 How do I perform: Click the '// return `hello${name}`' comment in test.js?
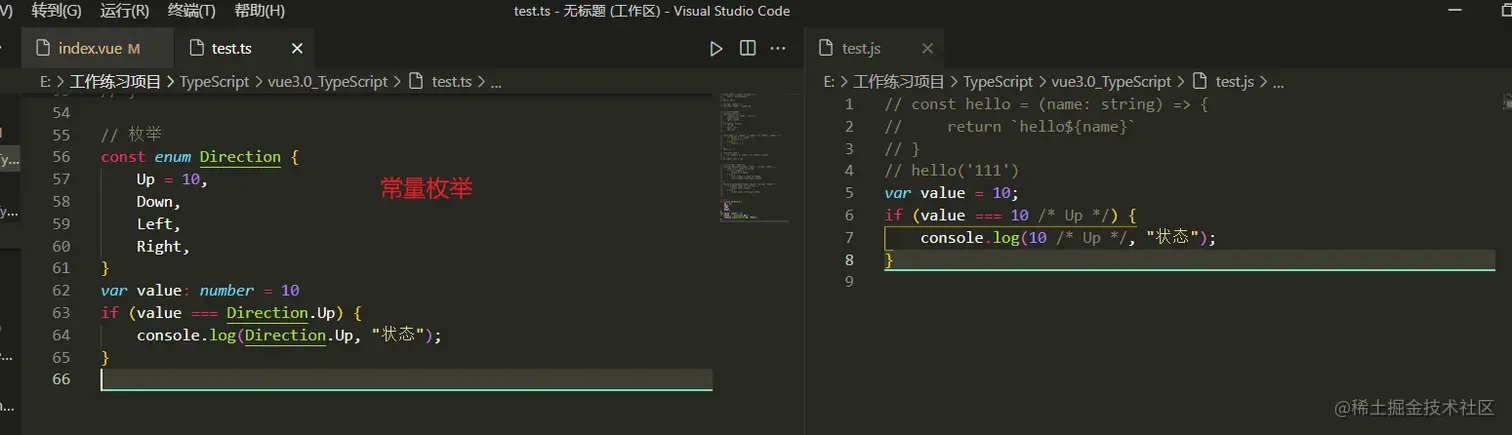click(1011, 126)
